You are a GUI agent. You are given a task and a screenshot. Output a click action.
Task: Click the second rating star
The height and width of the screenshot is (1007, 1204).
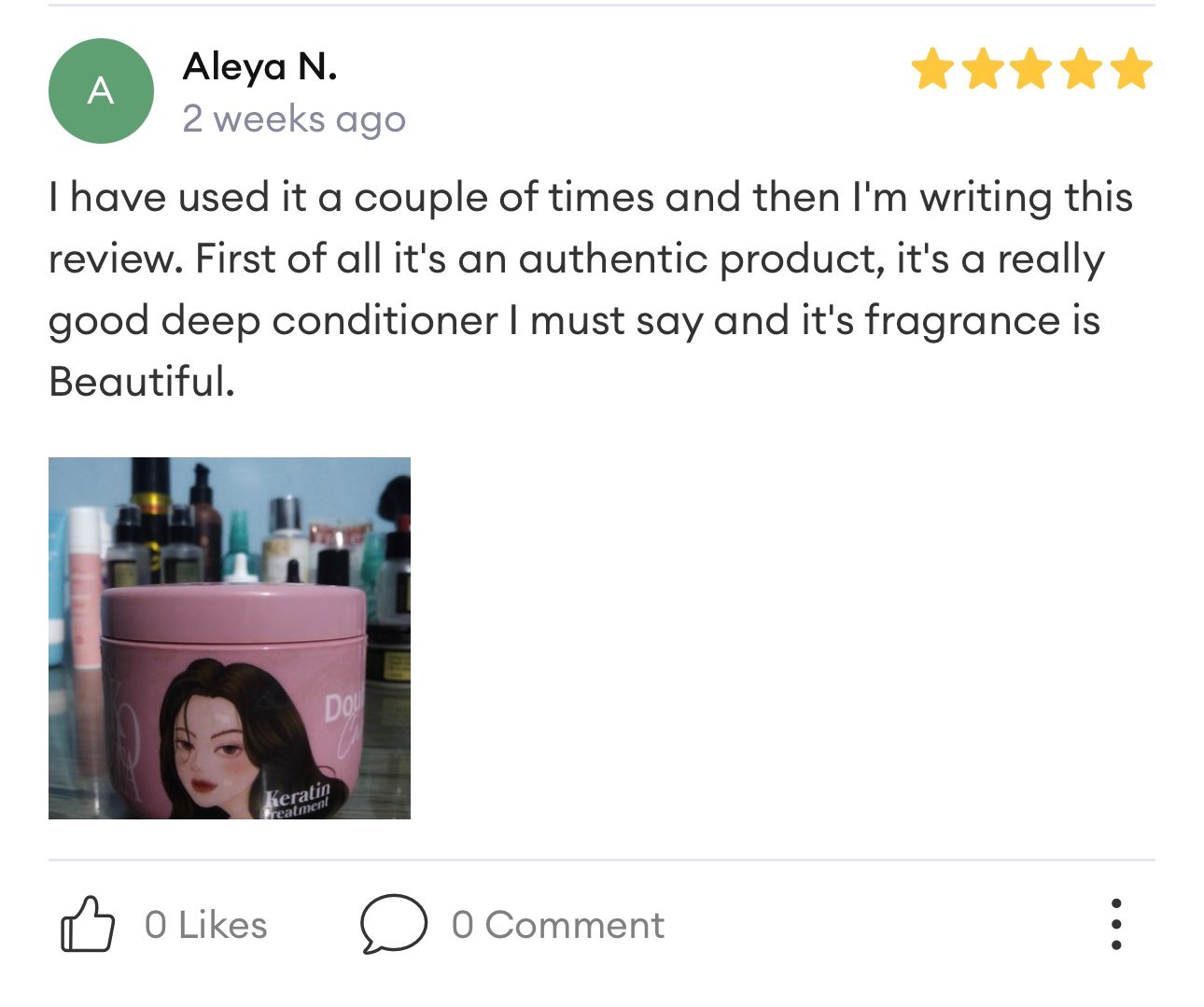(x=983, y=70)
